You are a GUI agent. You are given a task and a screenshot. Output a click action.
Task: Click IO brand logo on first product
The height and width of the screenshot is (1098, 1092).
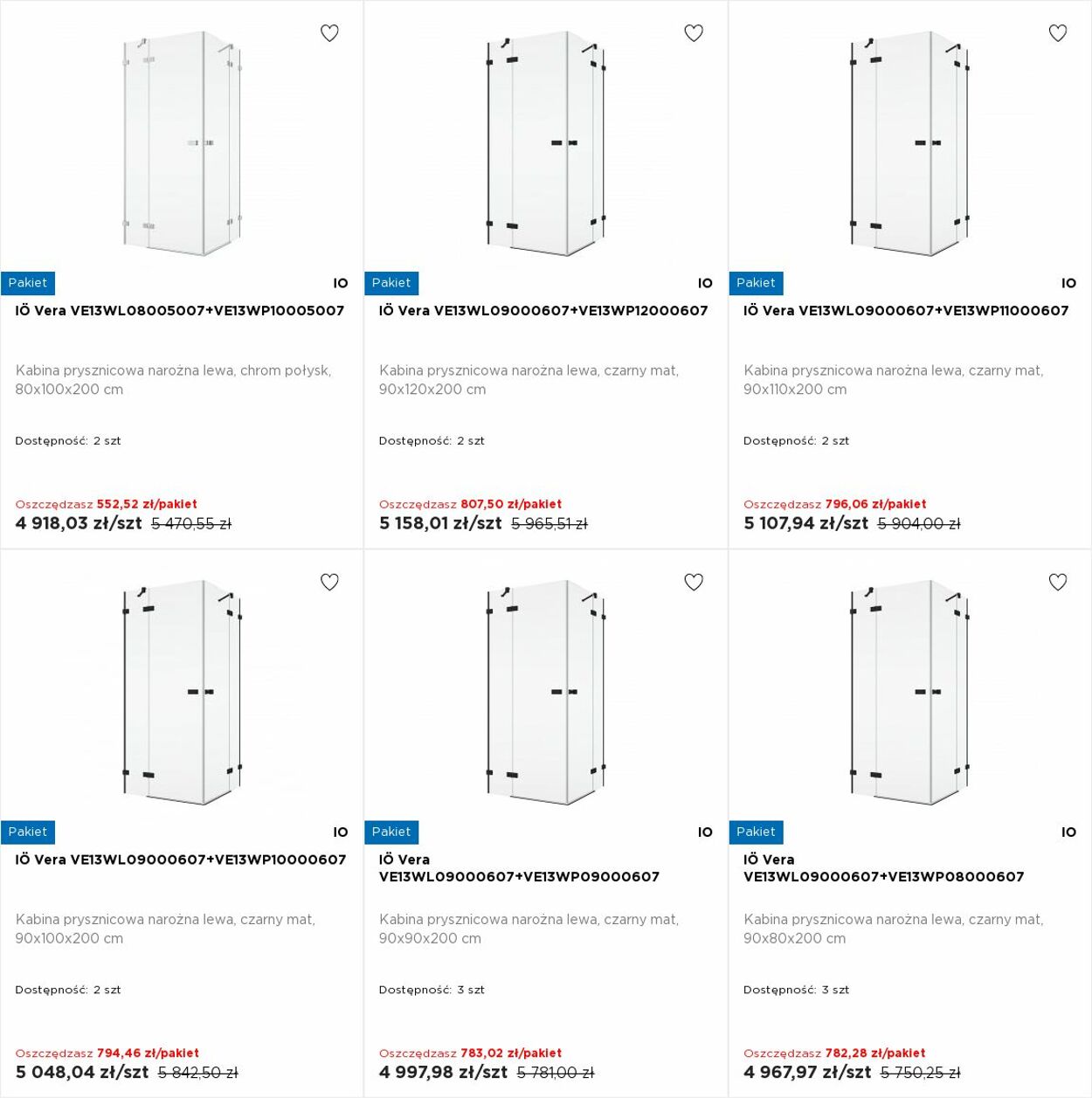tap(341, 283)
